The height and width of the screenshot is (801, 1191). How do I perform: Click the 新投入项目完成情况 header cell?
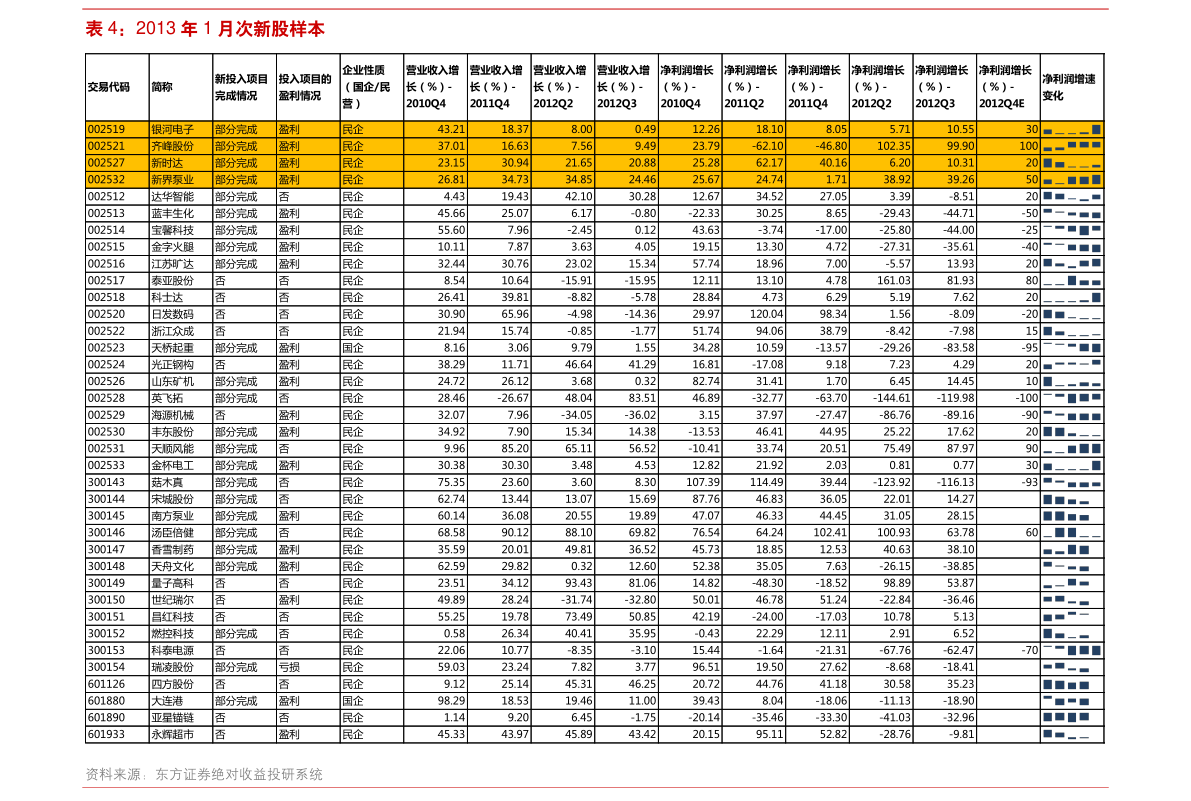click(244, 87)
